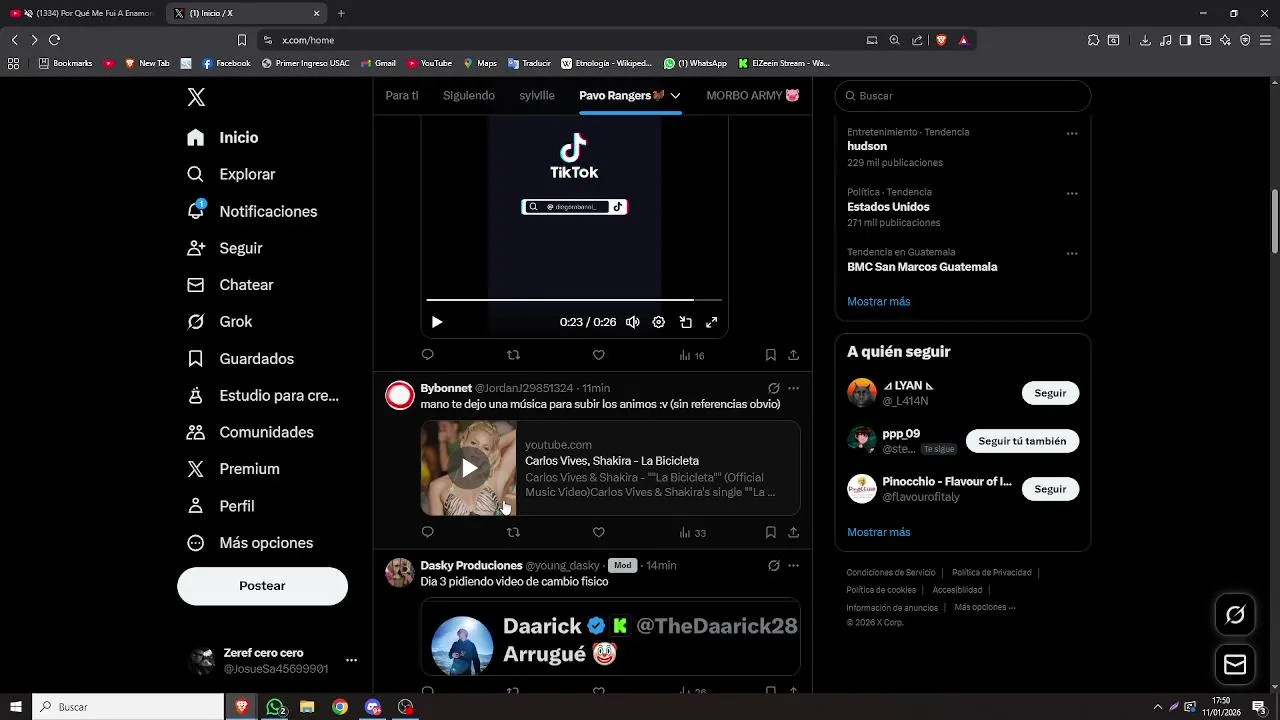Open Más opciones in the sidebar
Image resolution: width=1280 pixels, height=720 pixels.
click(250, 543)
